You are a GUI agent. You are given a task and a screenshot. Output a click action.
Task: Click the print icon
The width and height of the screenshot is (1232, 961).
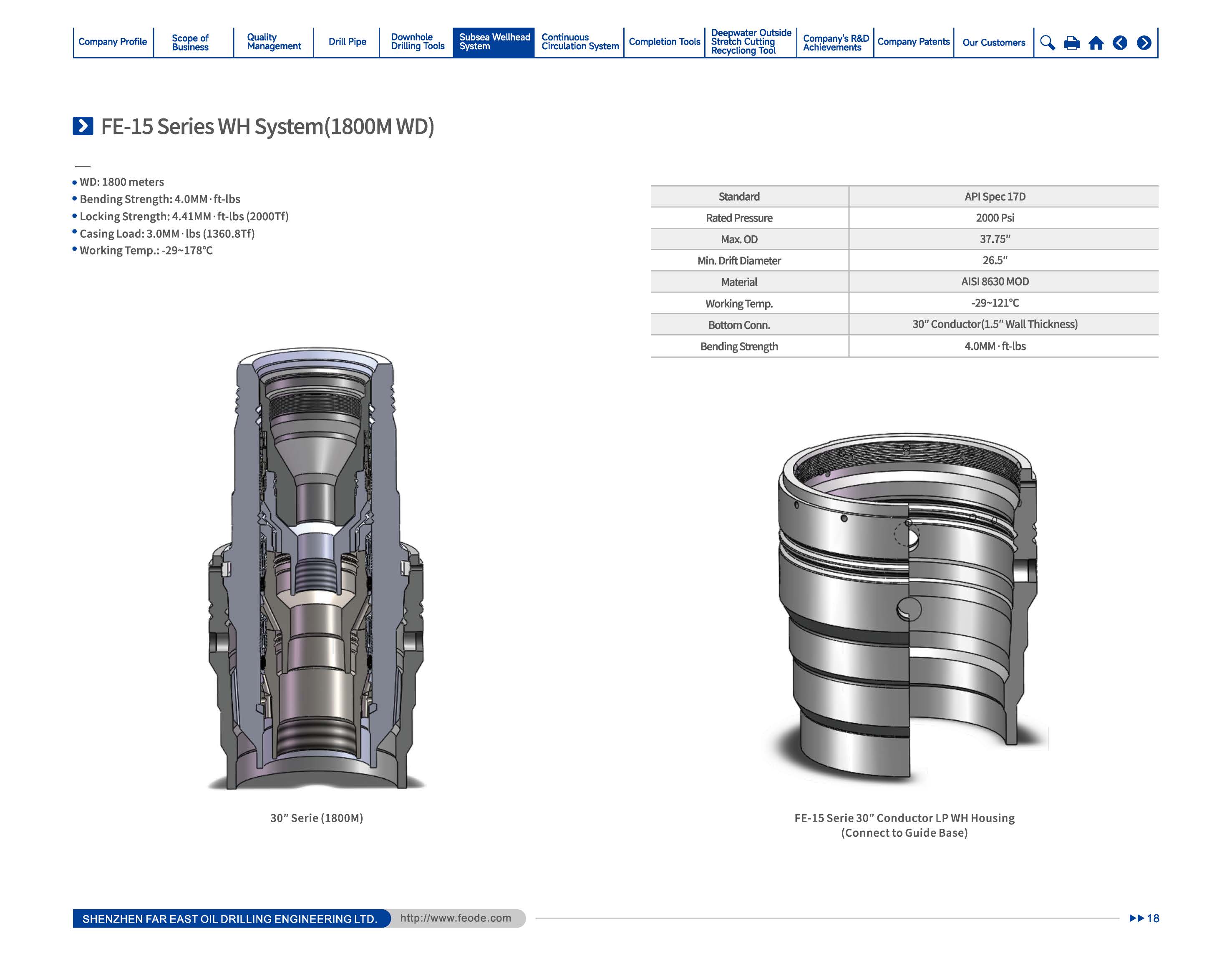coord(1072,43)
